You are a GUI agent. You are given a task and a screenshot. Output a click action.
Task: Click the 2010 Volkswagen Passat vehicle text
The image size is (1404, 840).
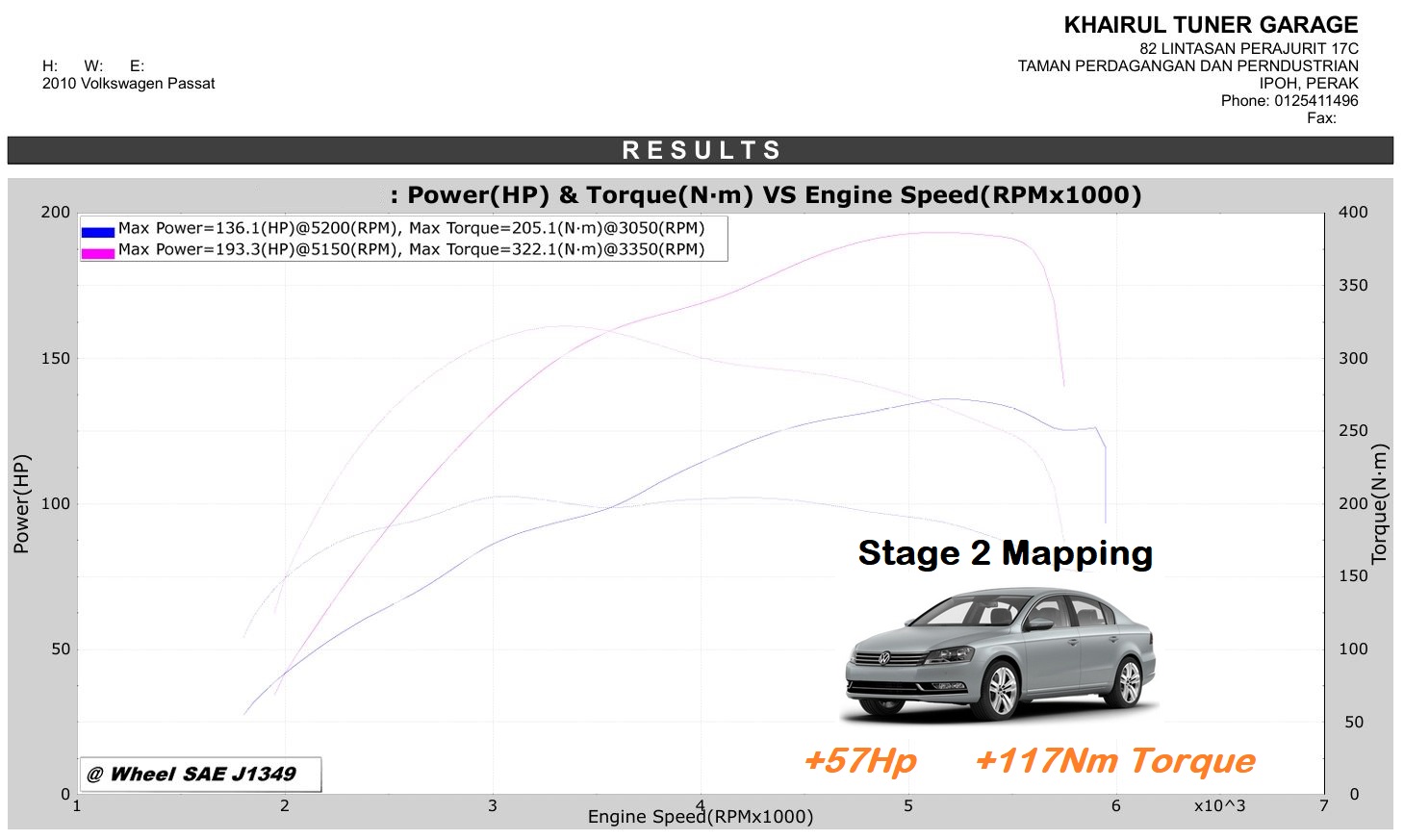pos(129,84)
